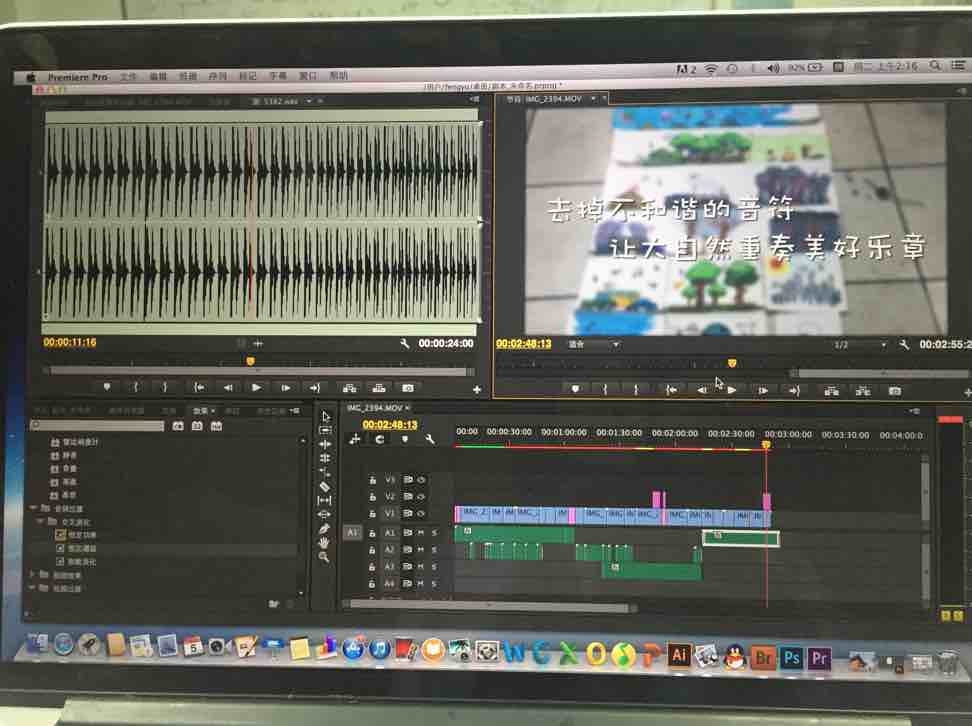Open timeline display settings wrench icon
972x726 pixels.
coord(429,439)
